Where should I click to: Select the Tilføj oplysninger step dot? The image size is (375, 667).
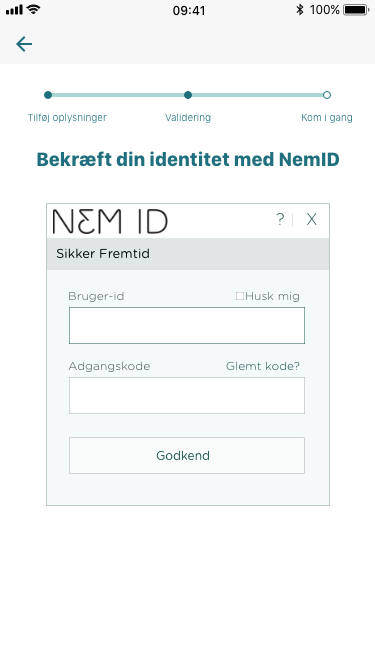click(48, 95)
